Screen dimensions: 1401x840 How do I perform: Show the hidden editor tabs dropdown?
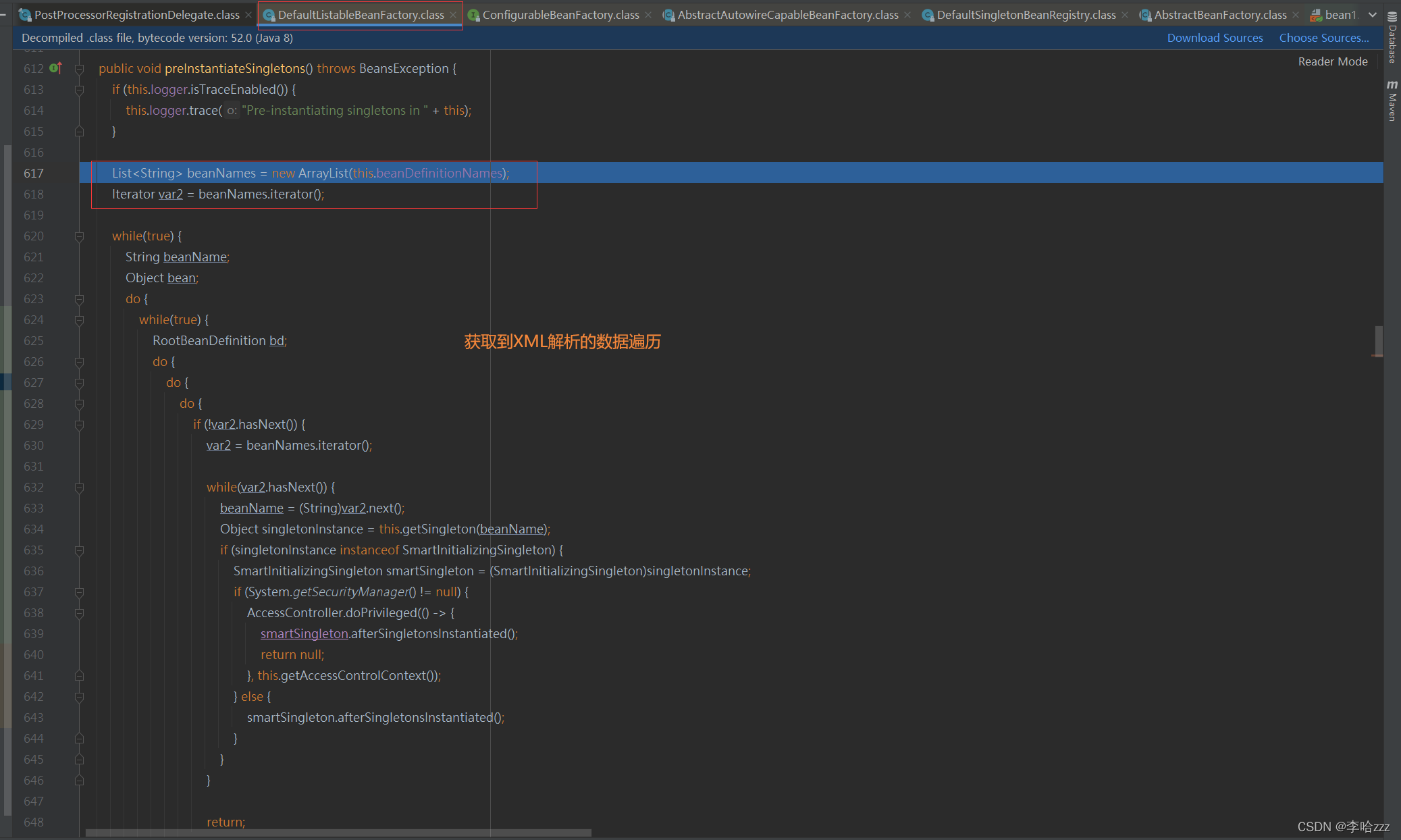pos(1373,15)
